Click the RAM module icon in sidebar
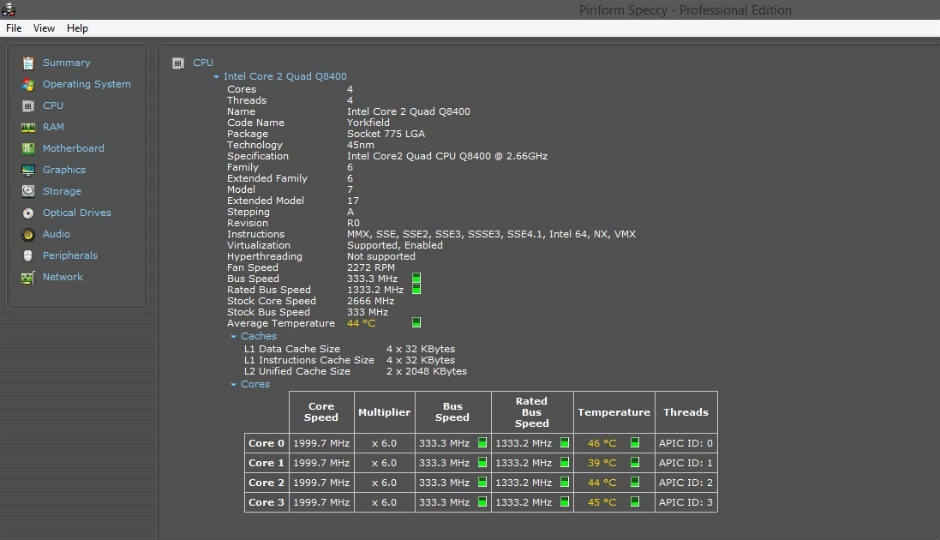 [x=28, y=127]
